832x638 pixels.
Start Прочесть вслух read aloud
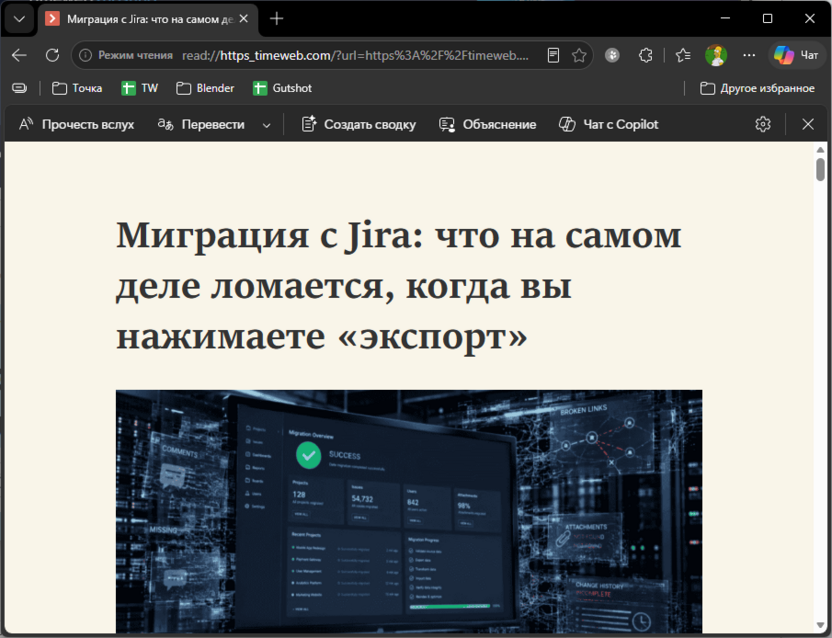[77, 124]
